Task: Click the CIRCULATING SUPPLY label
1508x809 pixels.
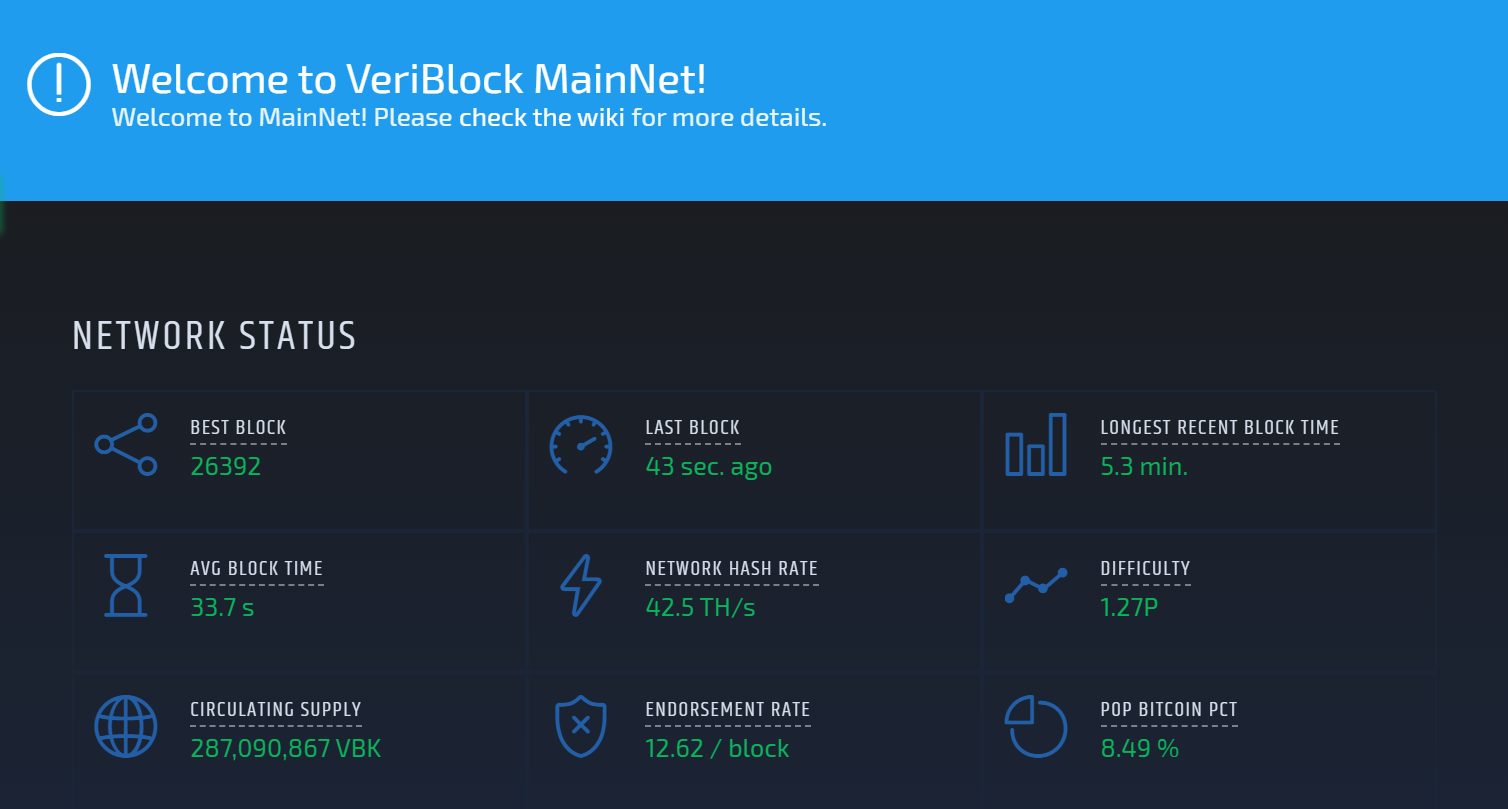Action: pos(276,710)
